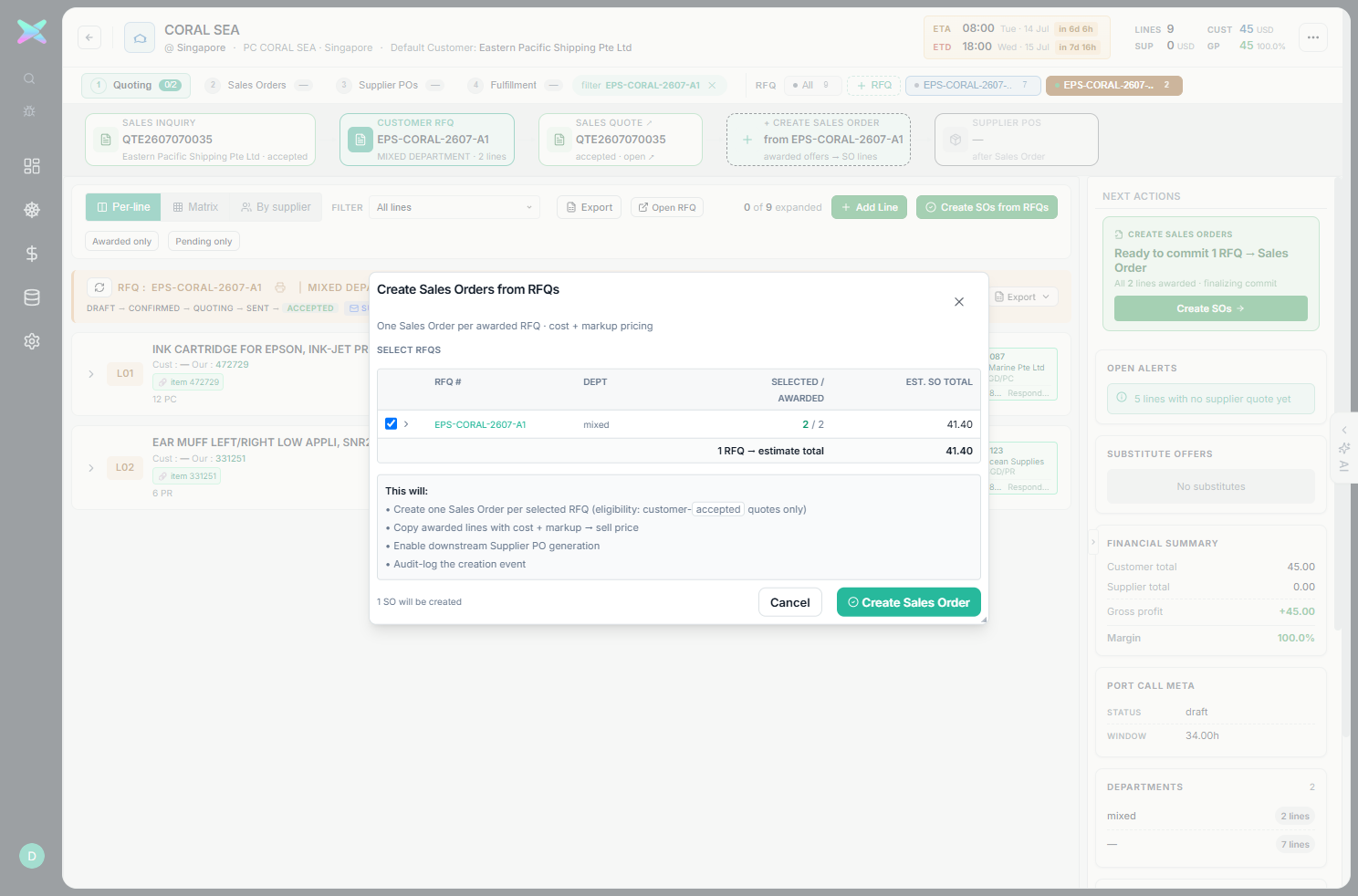Open the RFQ Export dropdown
This screenshot has width=1358, height=896.
click(x=1022, y=297)
